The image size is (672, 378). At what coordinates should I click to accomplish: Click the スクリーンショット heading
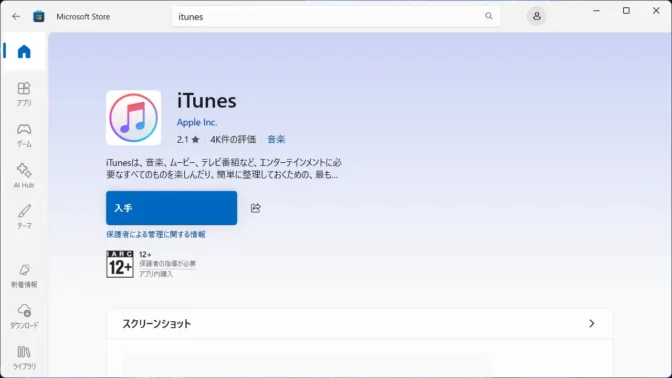pyautogui.click(x=156, y=324)
